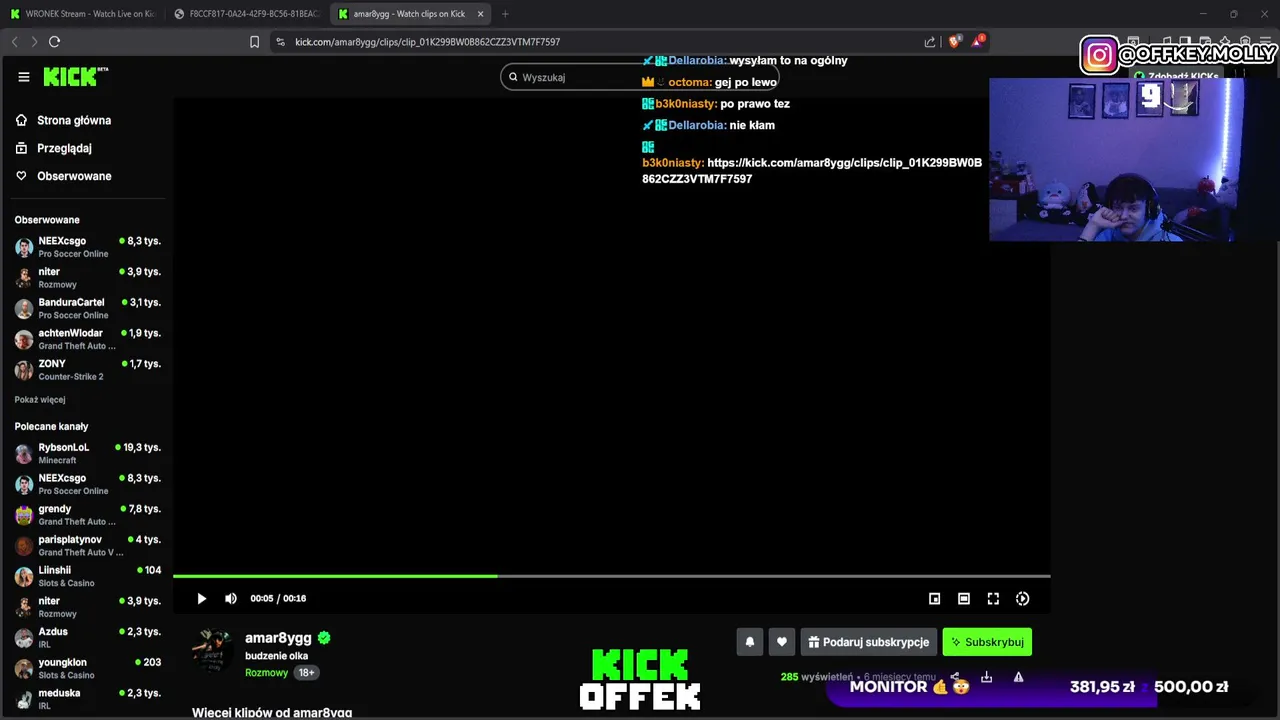Open the hamburger sidebar menu
Image resolution: width=1280 pixels, height=720 pixels.
(x=24, y=77)
